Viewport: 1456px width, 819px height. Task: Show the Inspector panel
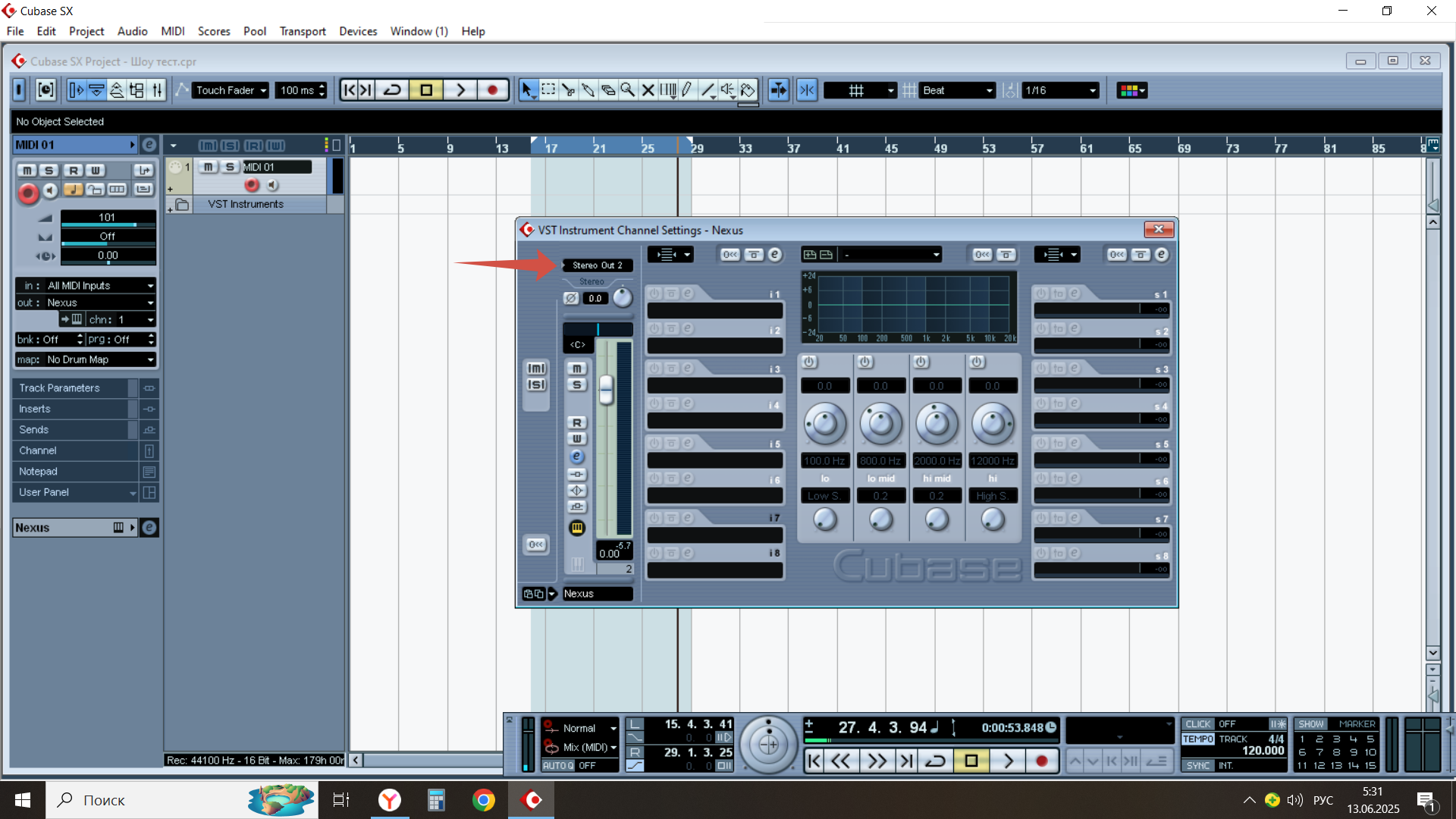click(x=77, y=90)
